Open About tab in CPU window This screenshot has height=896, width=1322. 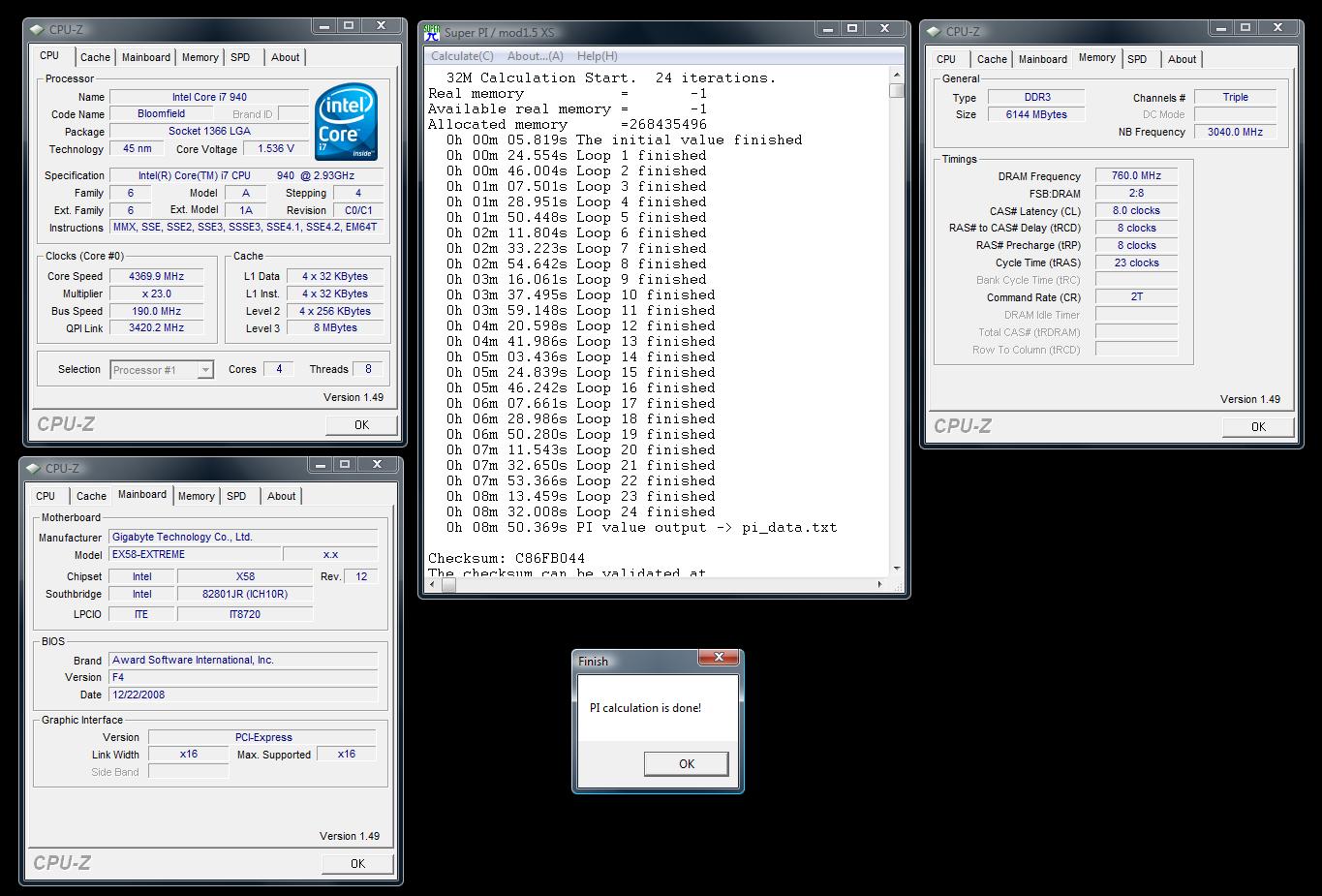click(x=285, y=57)
